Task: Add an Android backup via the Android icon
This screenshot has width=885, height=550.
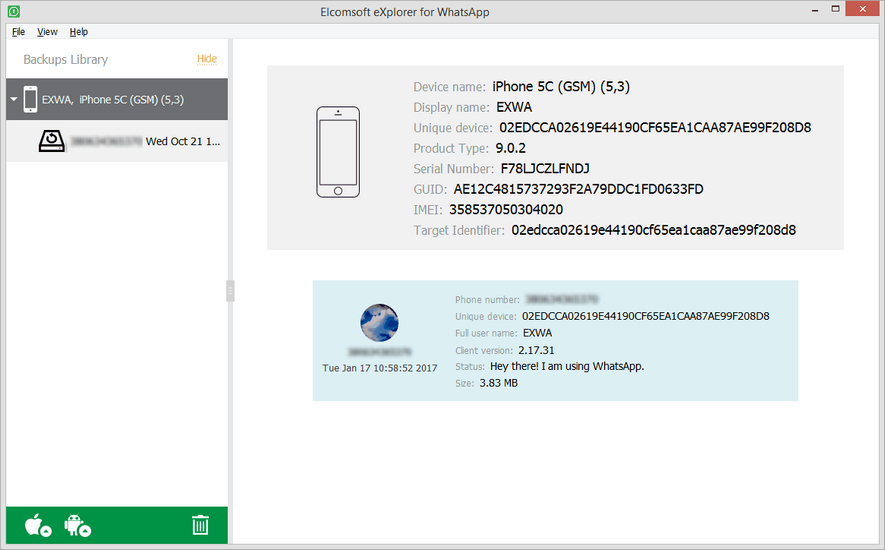Action: pyautogui.click(x=77, y=525)
